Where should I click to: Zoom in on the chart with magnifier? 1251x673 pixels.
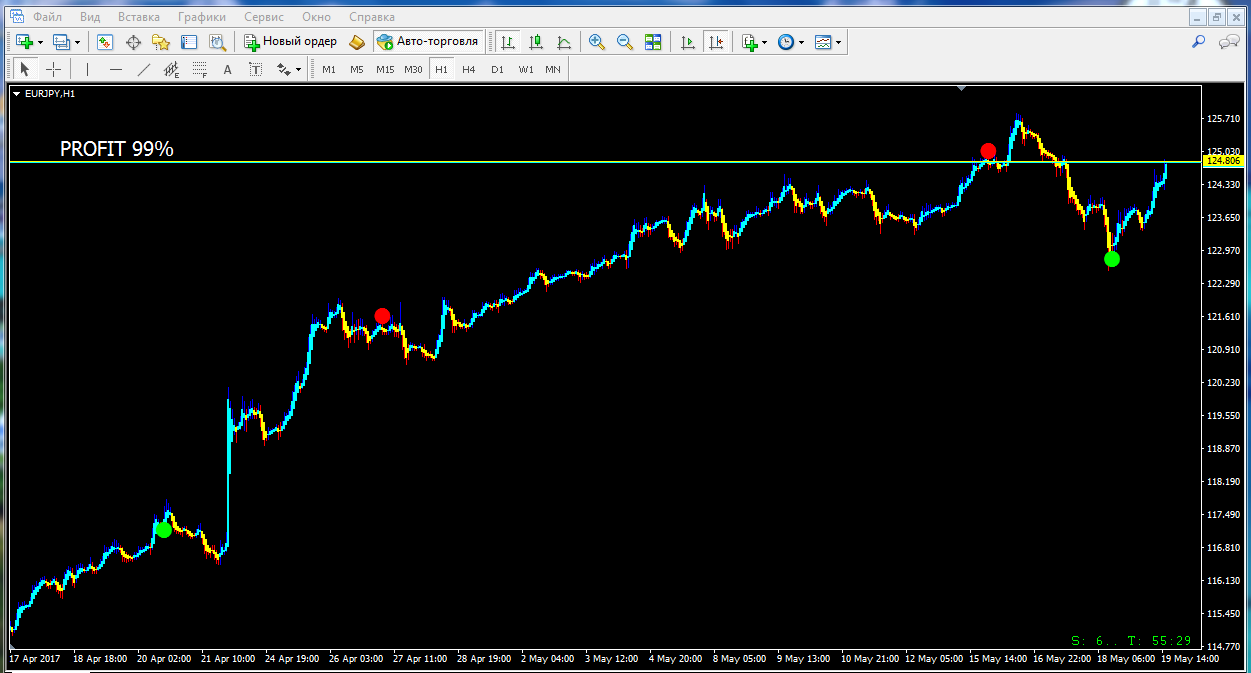pyautogui.click(x=597, y=42)
